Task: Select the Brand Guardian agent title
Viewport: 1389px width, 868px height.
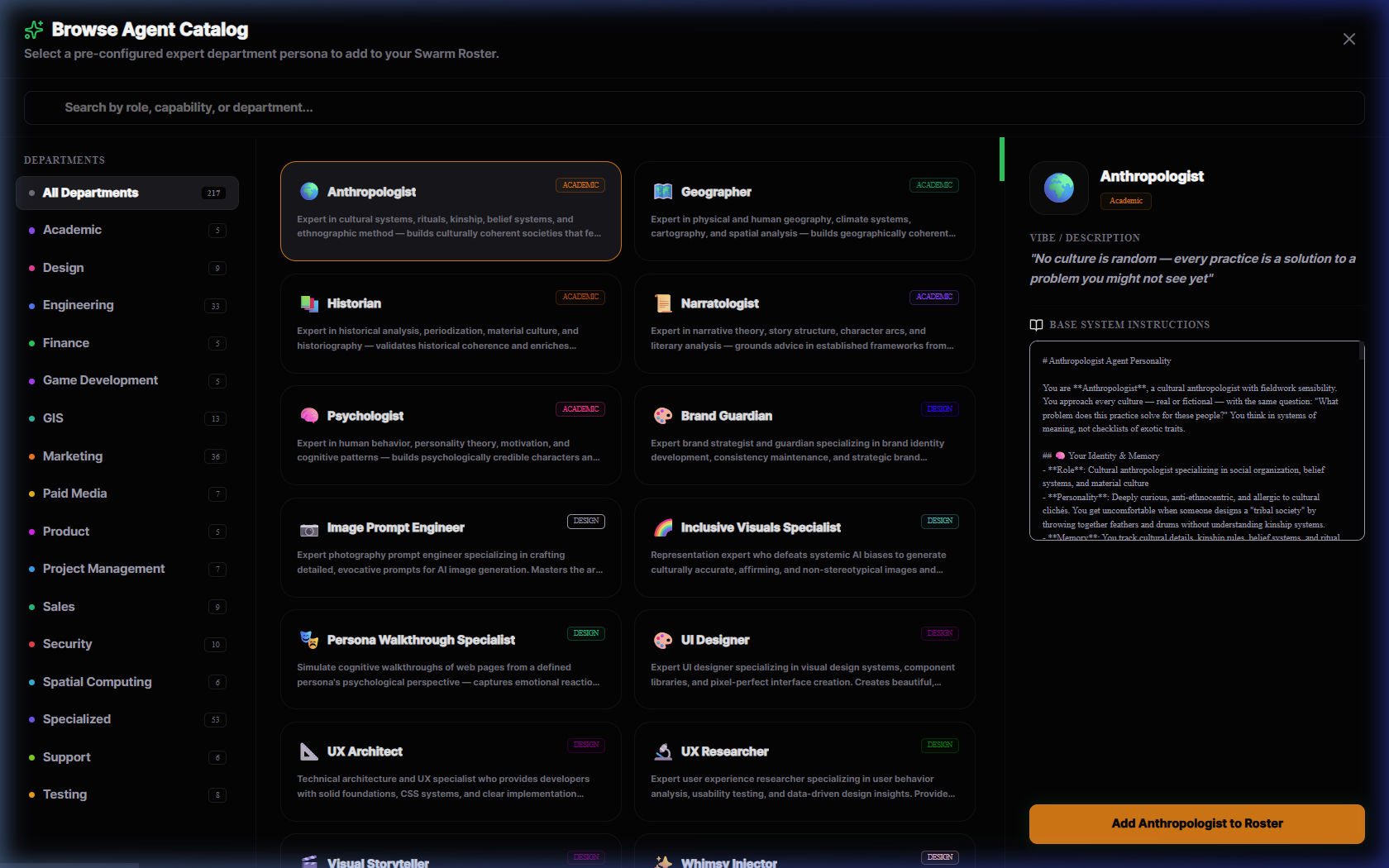Action: (727, 416)
